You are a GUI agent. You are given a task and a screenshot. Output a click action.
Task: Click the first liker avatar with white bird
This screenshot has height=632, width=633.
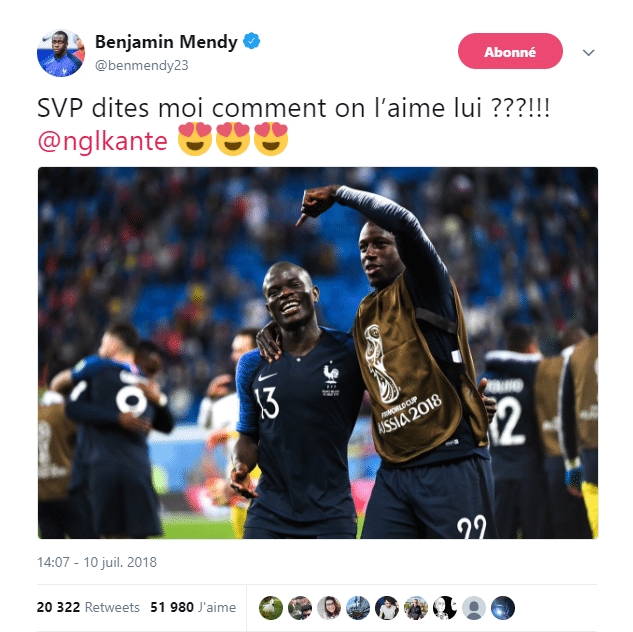click(x=271, y=607)
